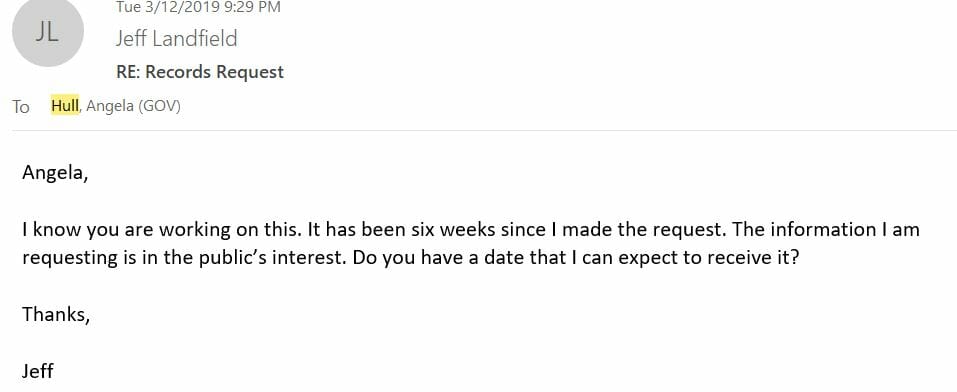The height and width of the screenshot is (392, 957).
Task: Open Angela (GOV) in the recipient field
Action: pos(134,106)
